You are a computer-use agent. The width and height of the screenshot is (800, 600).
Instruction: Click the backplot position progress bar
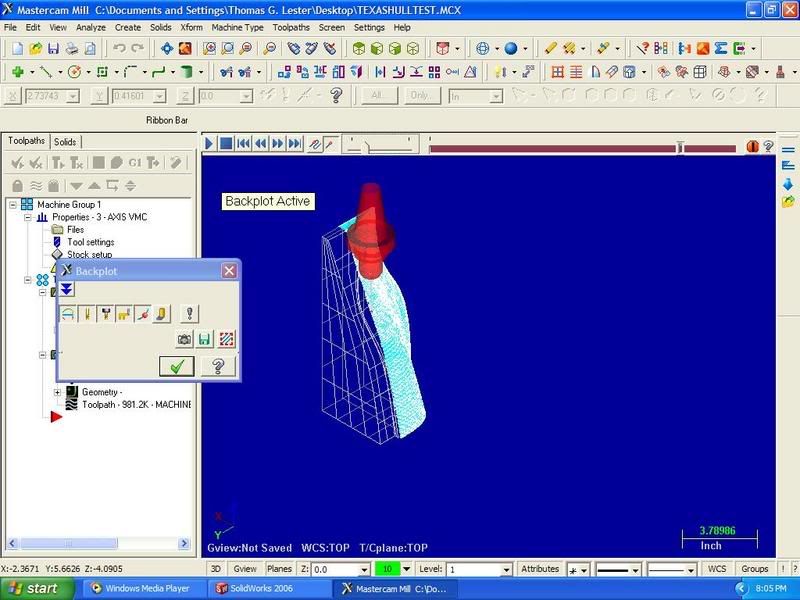(x=582, y=148)
